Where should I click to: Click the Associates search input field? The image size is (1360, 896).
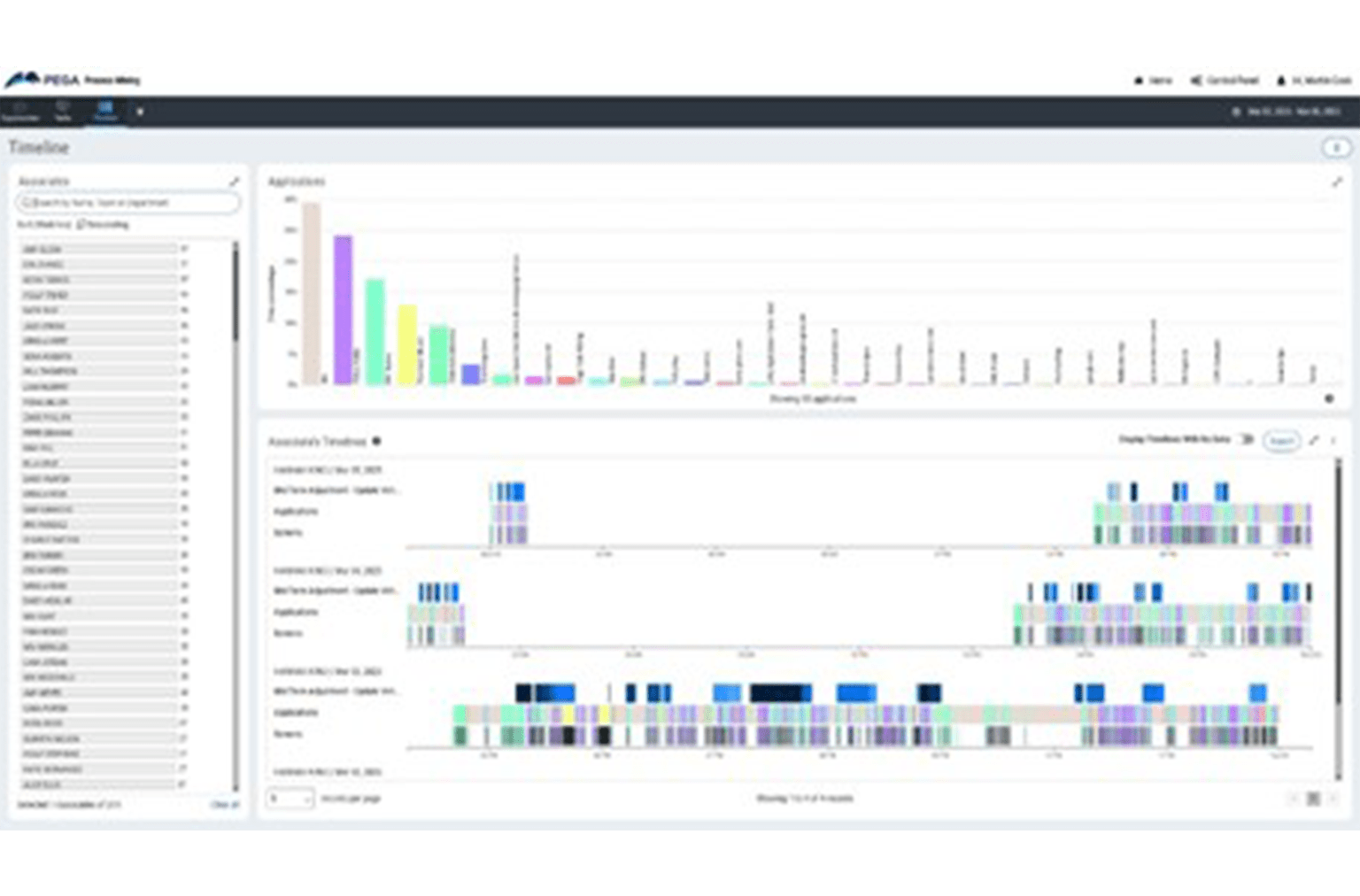[127, 203]
